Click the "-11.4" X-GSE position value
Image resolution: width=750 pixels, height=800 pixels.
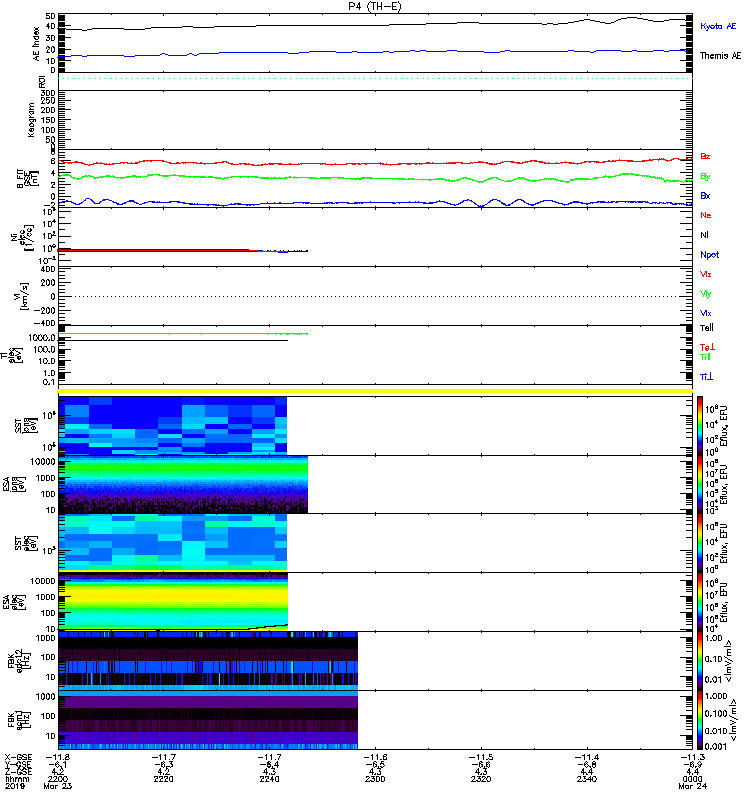click(x=586, y=758)
